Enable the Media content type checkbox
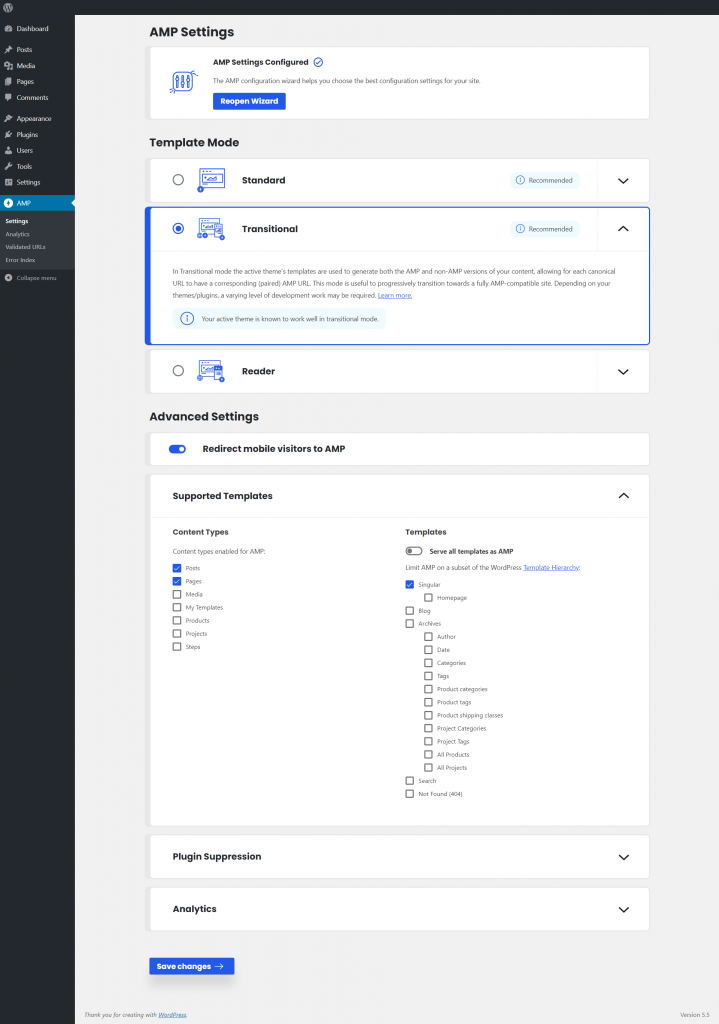This screenshot has width=719, height=1024. click(178, 594)
